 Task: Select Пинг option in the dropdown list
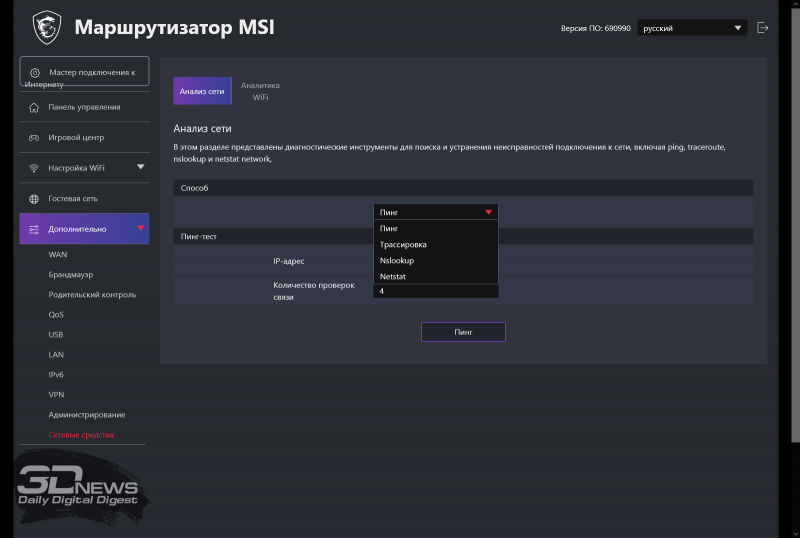[x=436, y=228]
